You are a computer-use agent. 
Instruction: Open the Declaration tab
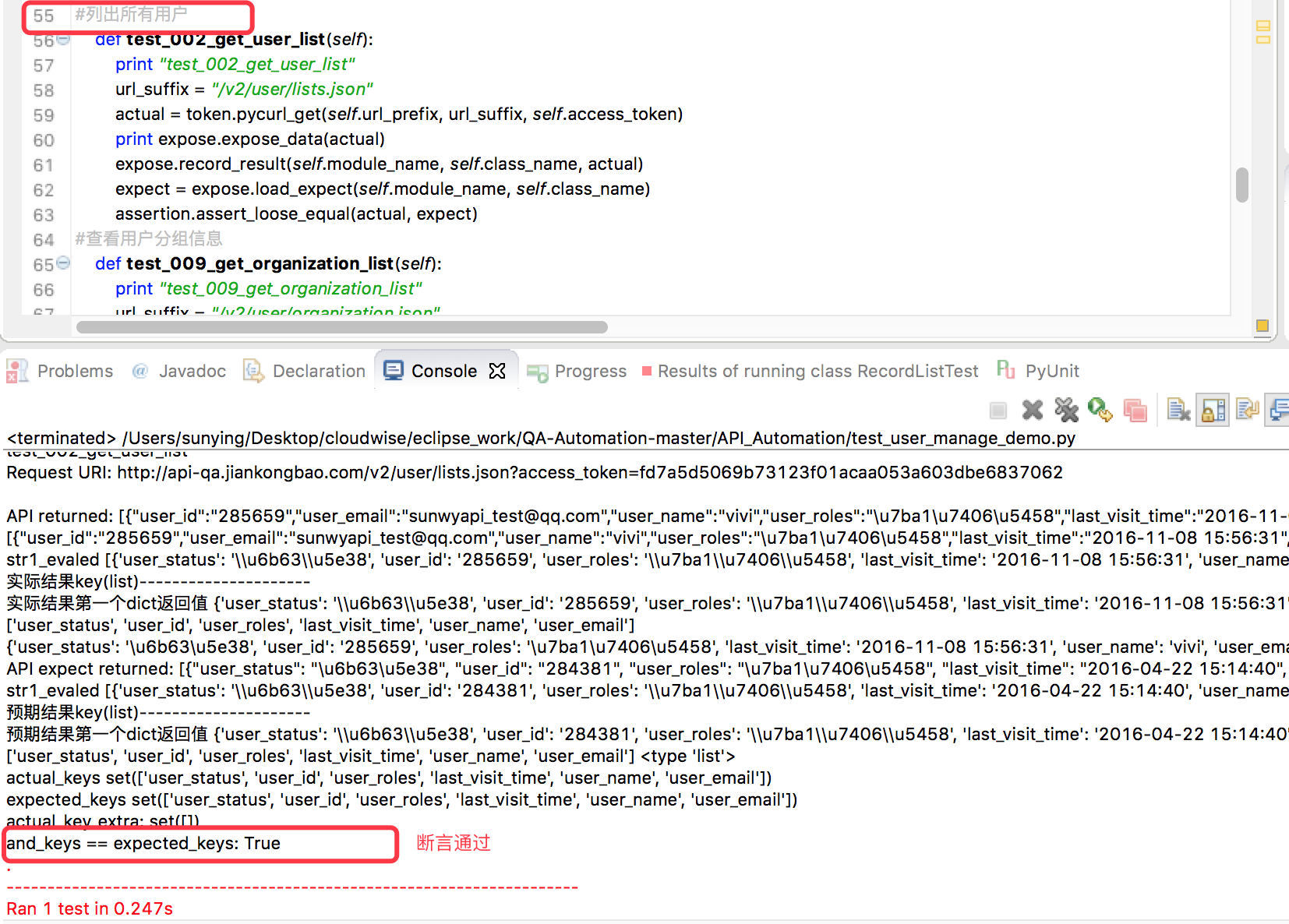pos(305,371)
